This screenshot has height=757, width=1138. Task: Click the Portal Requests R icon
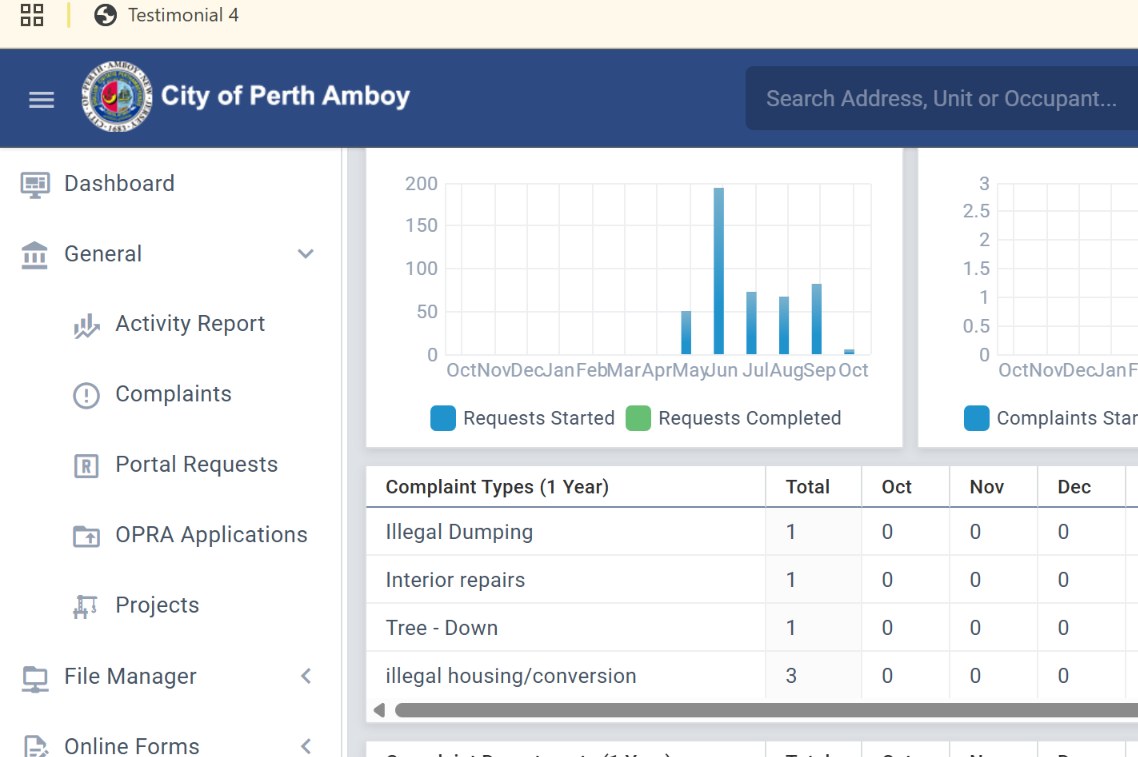tap(86, 466)
